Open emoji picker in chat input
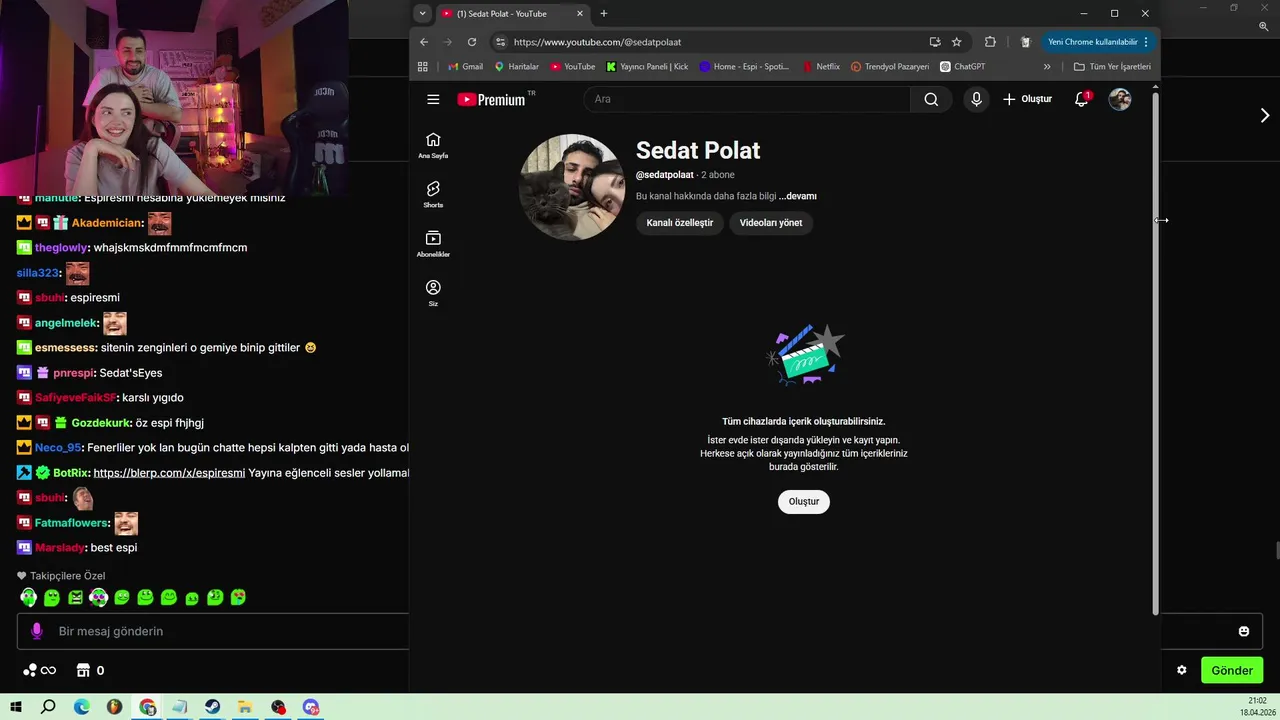Viewport: 1280px width, 720px height. point(1244,631)
